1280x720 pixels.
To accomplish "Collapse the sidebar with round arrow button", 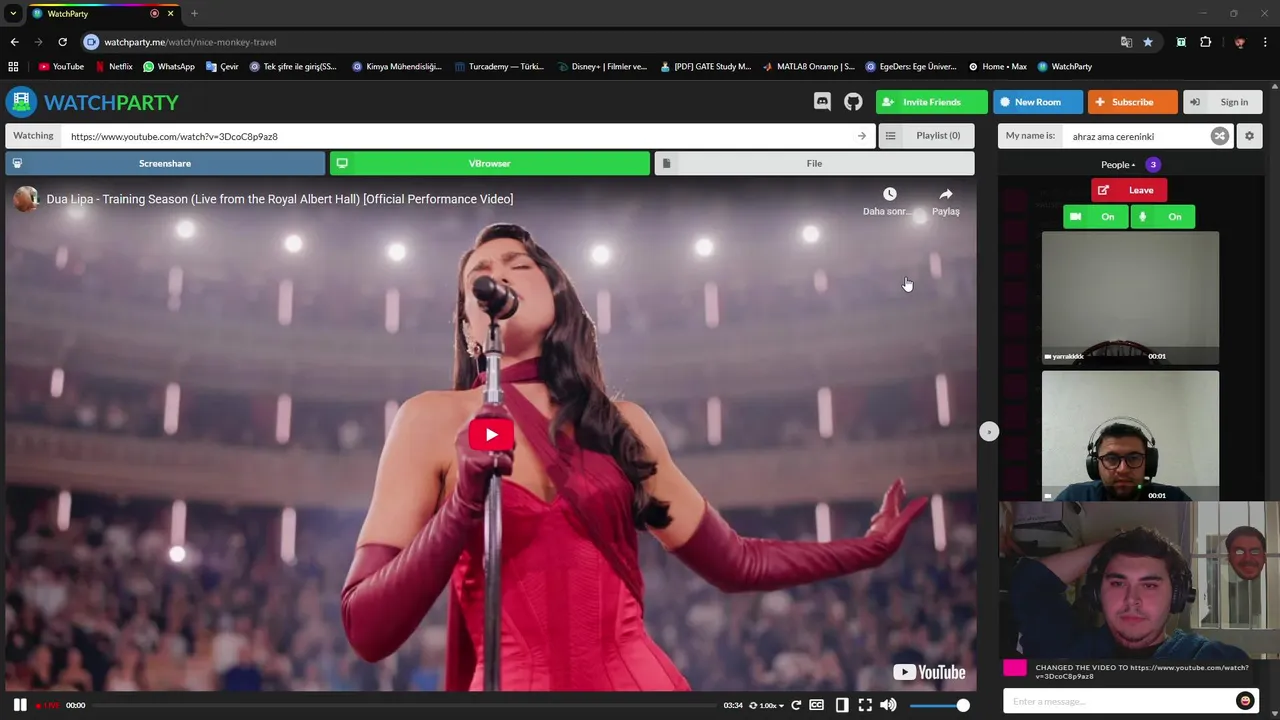I will pos(989,431).
